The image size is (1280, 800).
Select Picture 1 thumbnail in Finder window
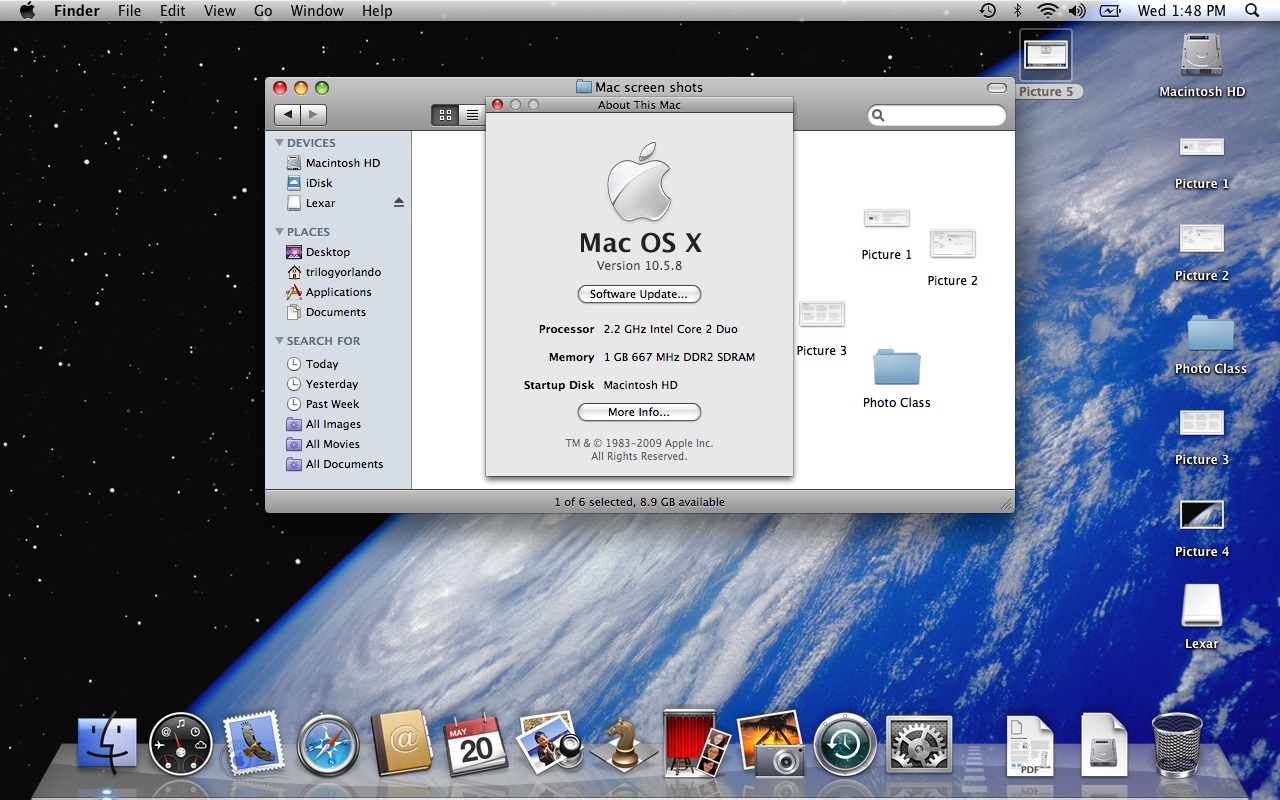click(x=887, y=218)
